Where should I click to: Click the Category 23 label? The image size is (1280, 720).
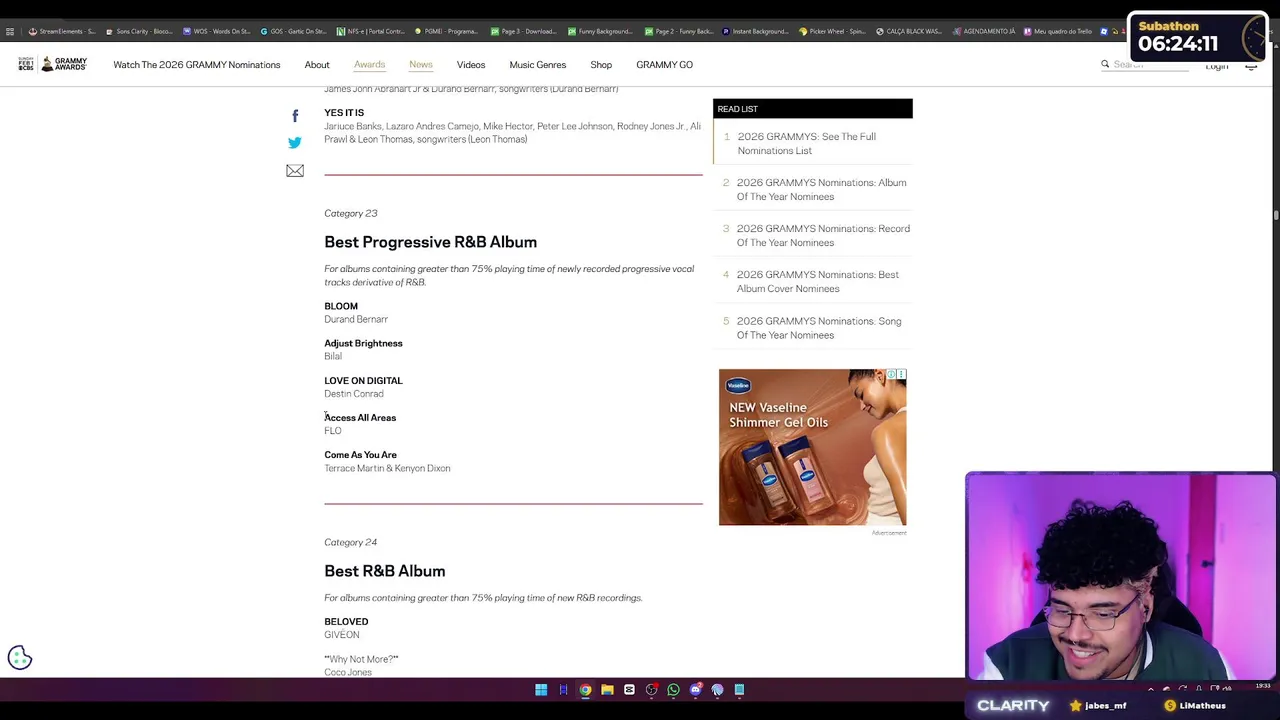(x=350, y=213)
